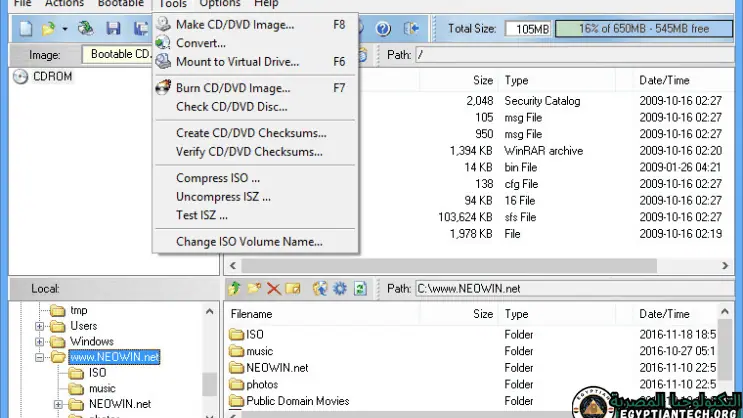This screenshot has height=418, width=743.
Task: Select Mount to Virtual Drive menu entry
Action: tap(255, 62)
